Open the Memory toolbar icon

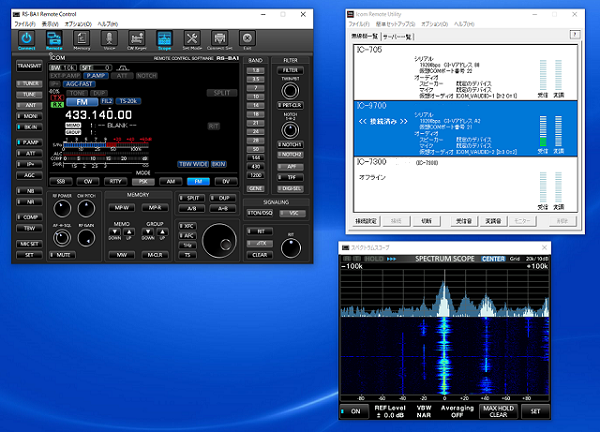(x=82, y=39)
